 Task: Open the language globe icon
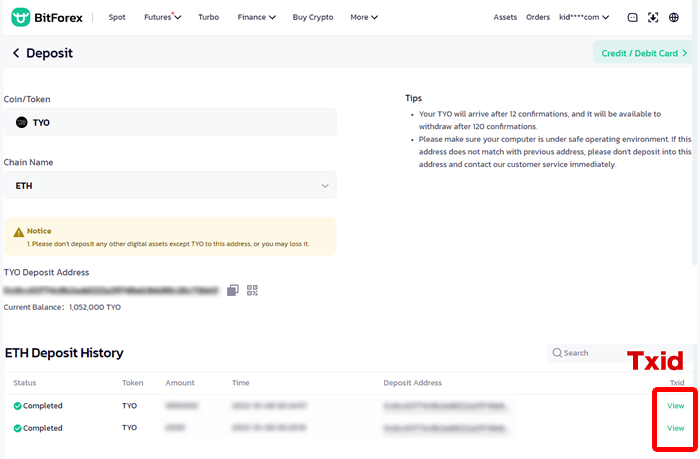674,17
